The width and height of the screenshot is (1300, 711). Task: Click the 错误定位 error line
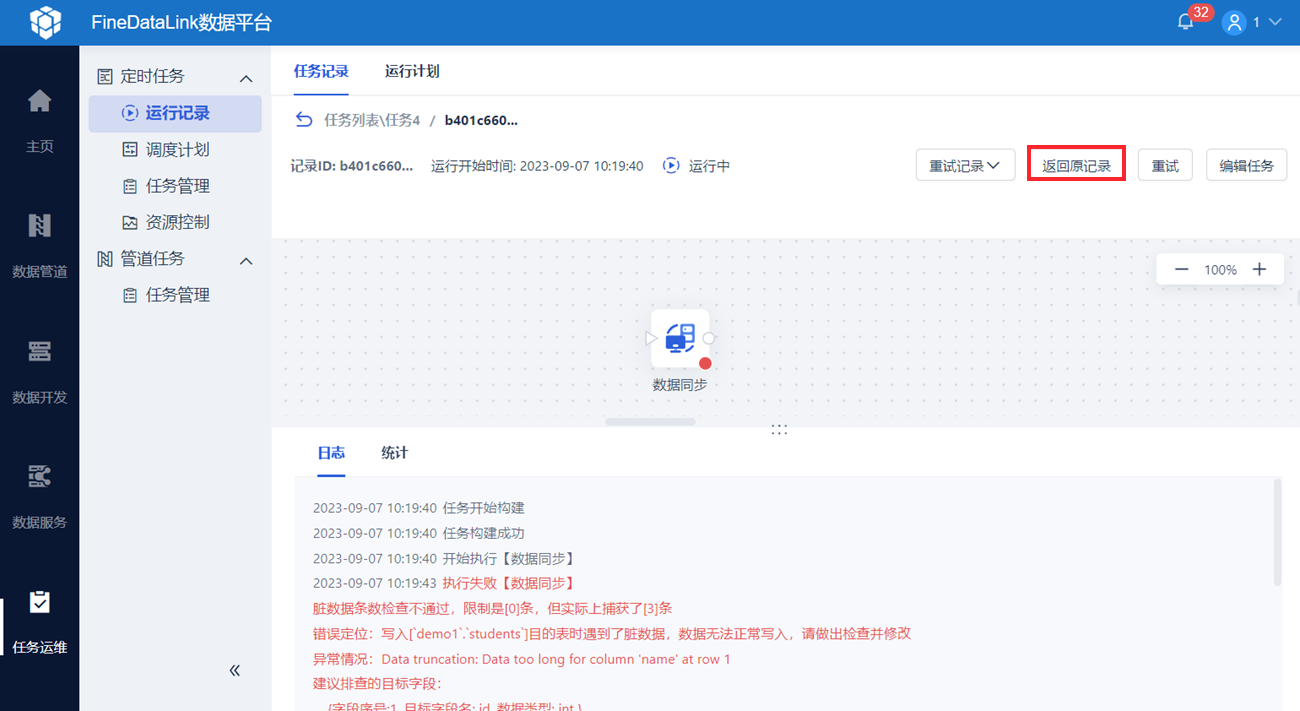coord(612,633)
